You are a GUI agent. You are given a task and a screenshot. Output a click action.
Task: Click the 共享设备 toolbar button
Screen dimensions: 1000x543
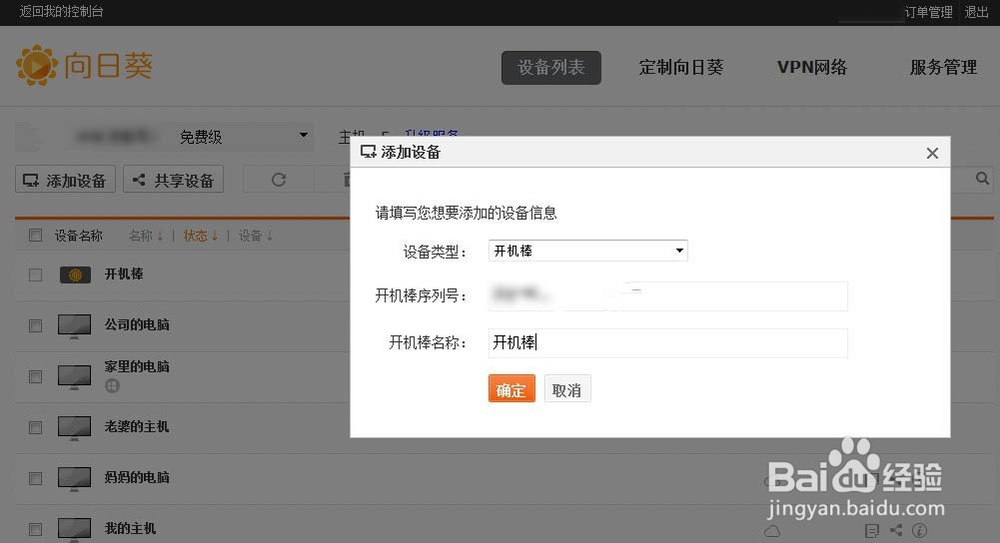coord(173,179)
